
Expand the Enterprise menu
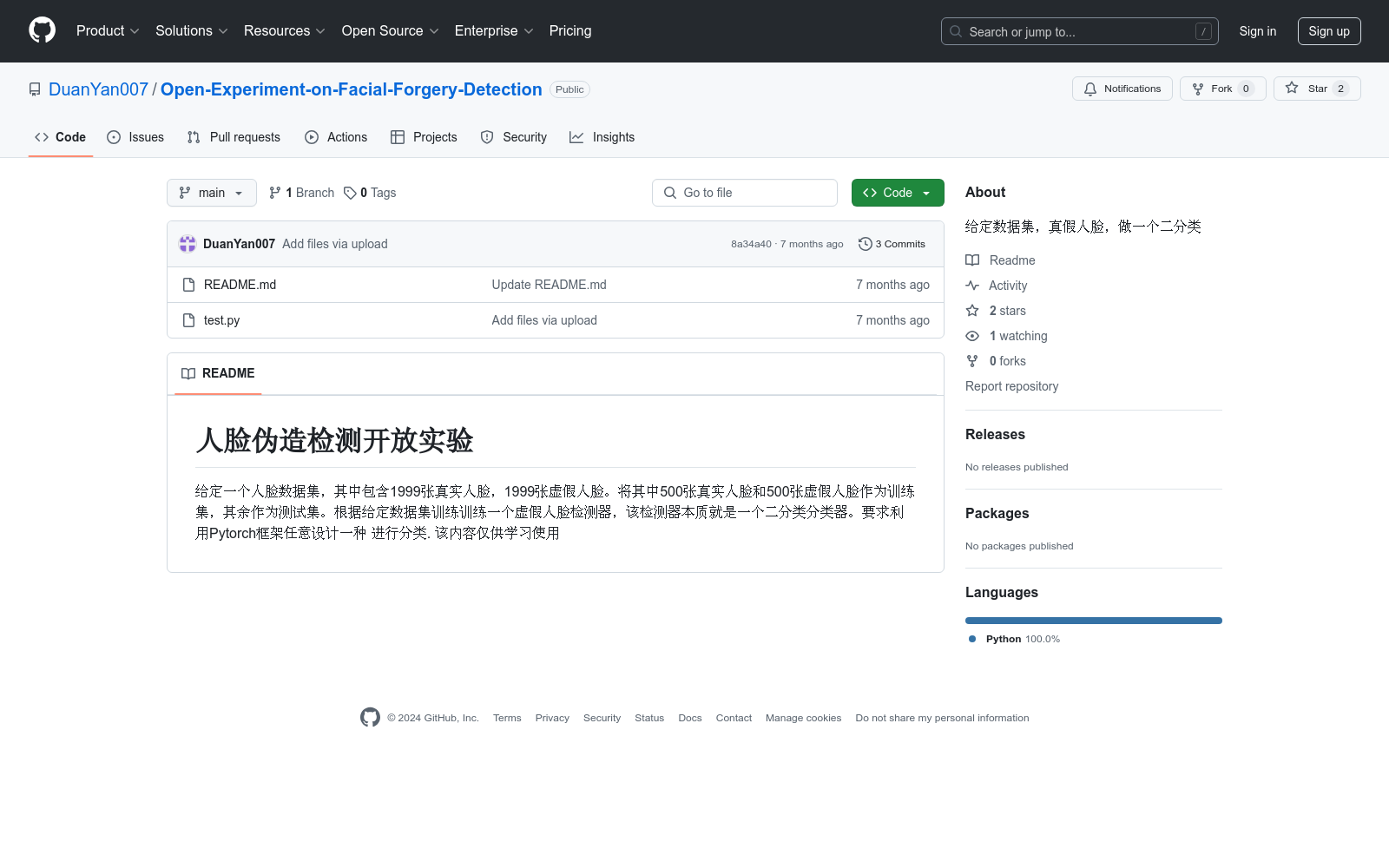click(494, 30)
